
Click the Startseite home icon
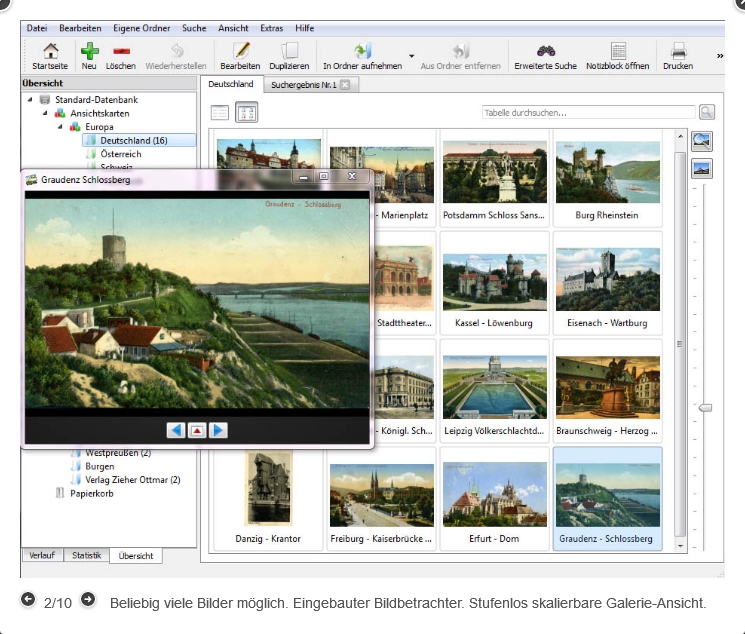coord(50,51)
